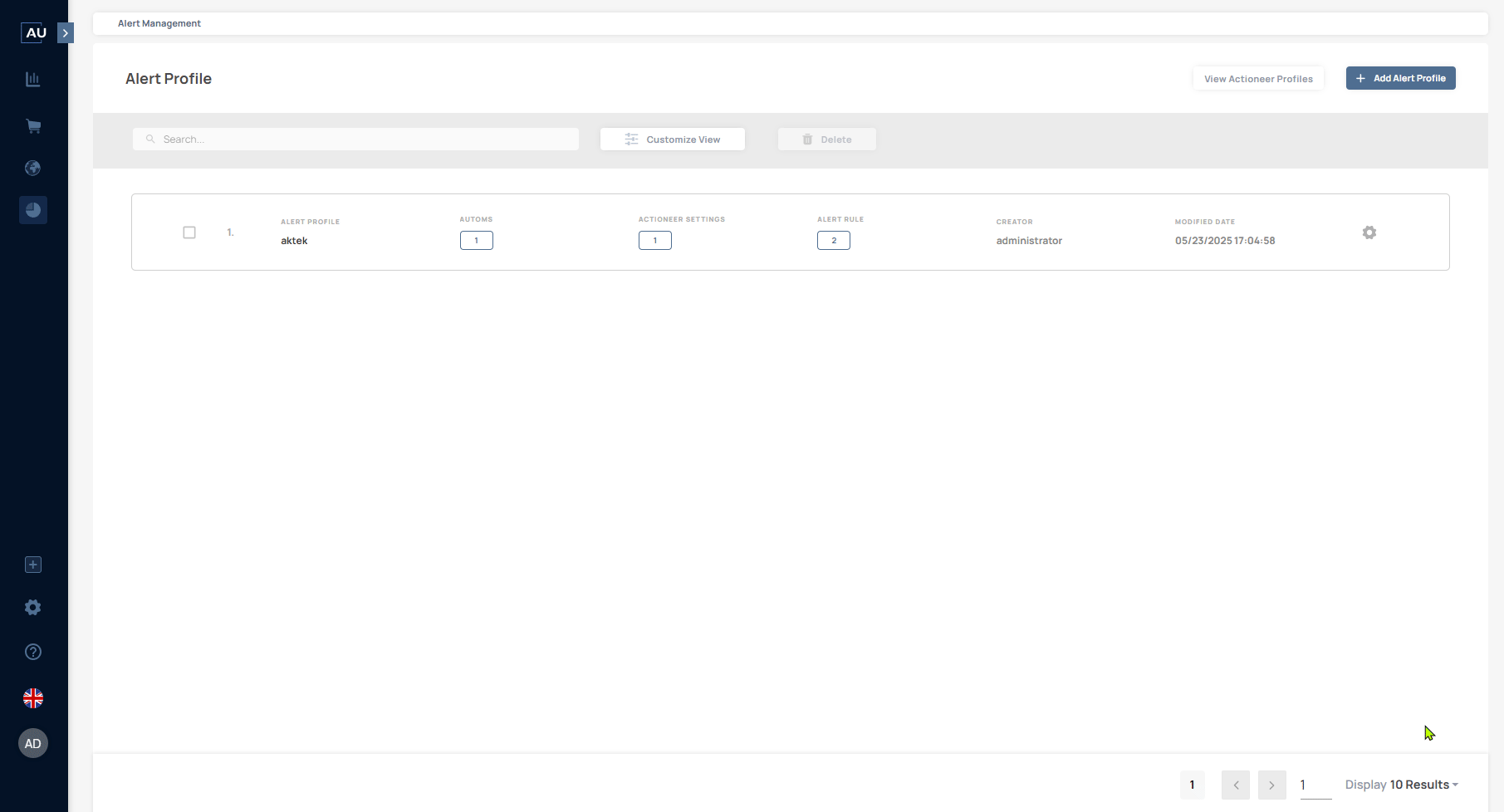Select the pie chart sidebar icon
This screenshot has height=812, width=1504.
33,210
